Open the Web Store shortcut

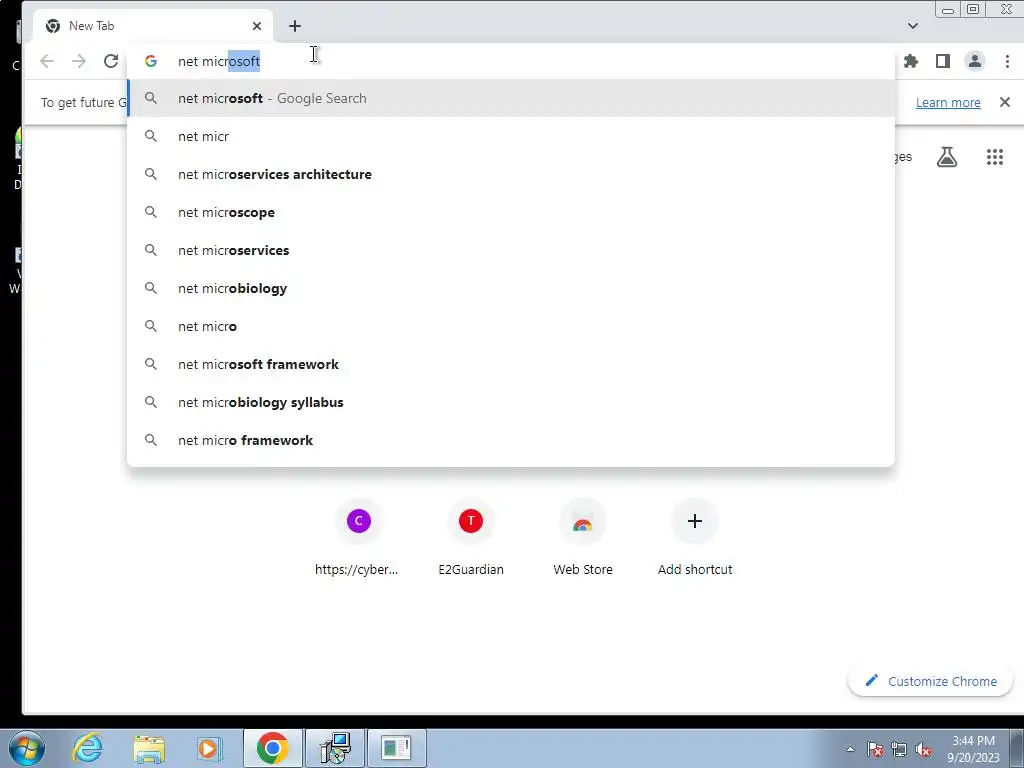click(x=583, y=537)
